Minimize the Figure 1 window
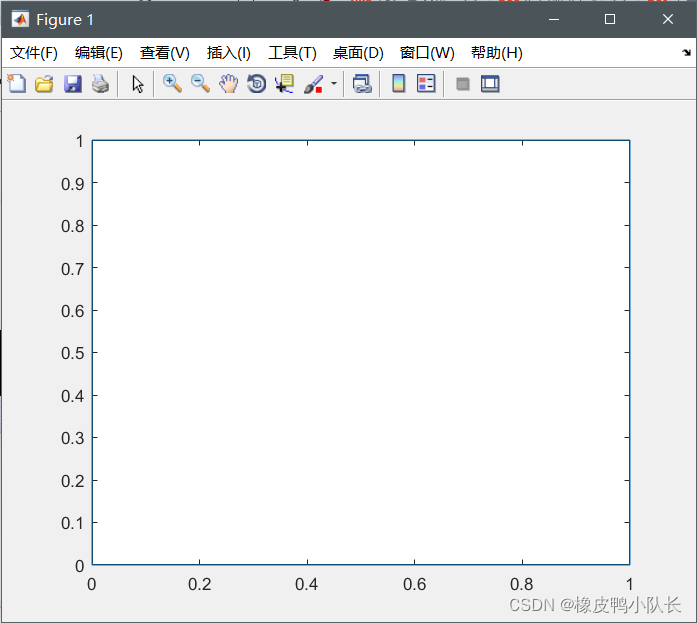The height and width of the screenshot is (623, 697). (554, 19)
